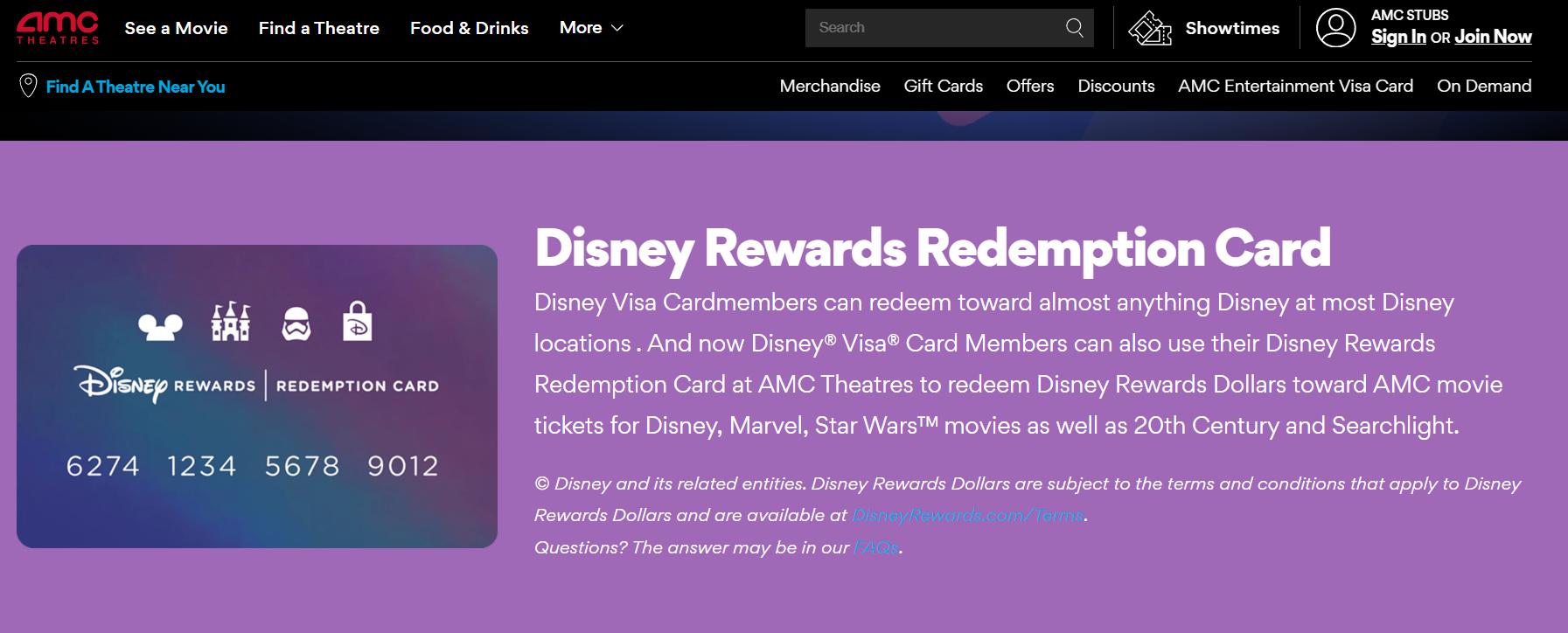Click the search magnifying glass icon

1075,28
